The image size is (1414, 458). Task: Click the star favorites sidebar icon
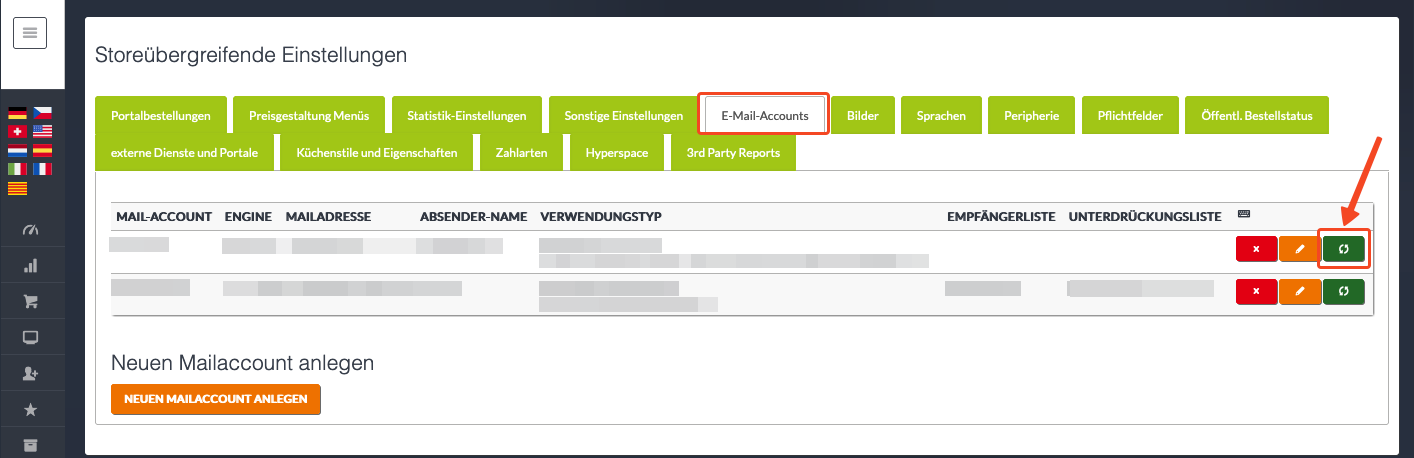(x=30, y=409)
